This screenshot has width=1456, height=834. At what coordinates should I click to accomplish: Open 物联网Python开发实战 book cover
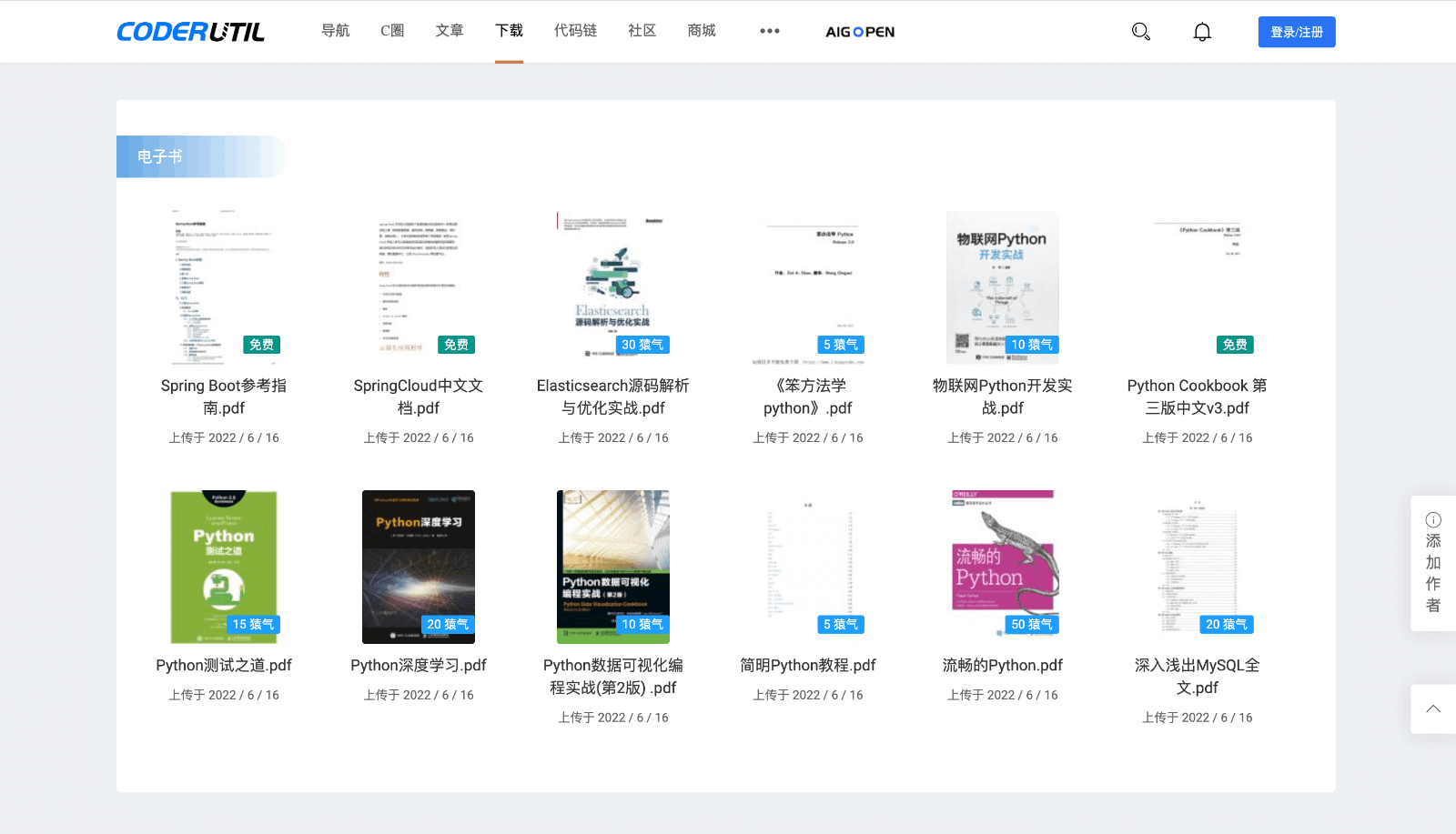(1003, 287)
